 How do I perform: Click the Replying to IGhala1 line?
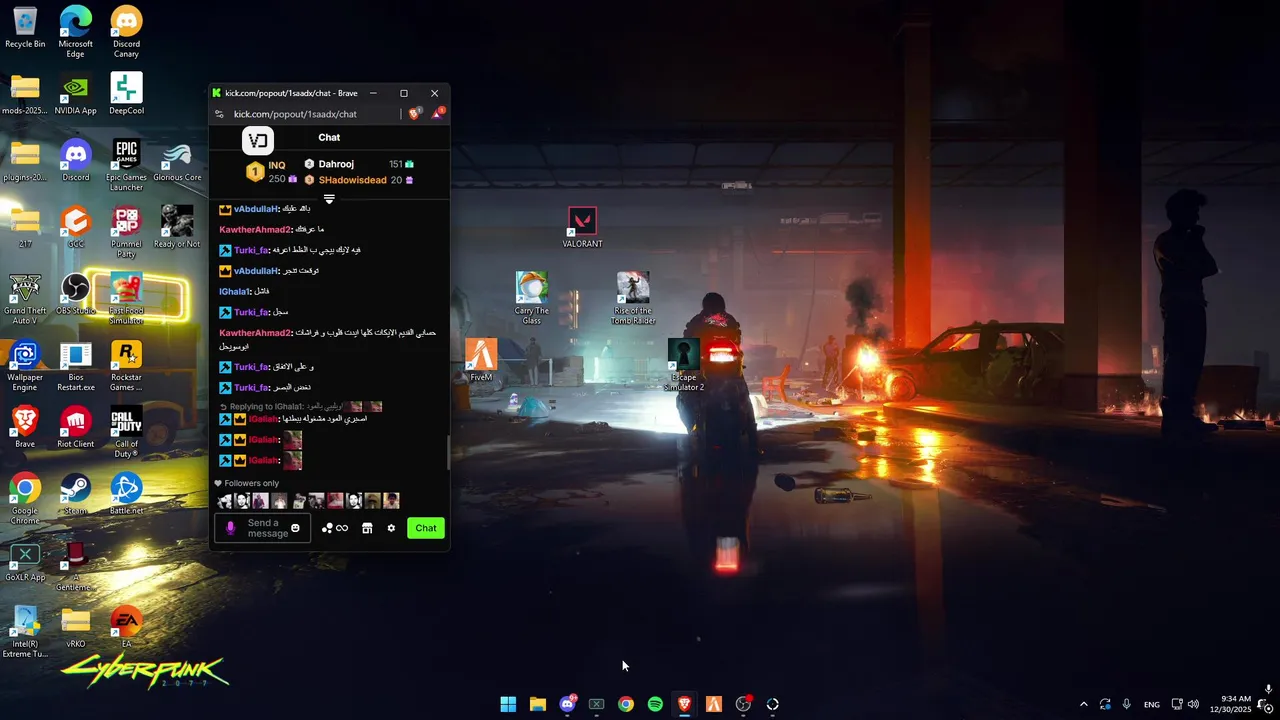pos(301,407)
